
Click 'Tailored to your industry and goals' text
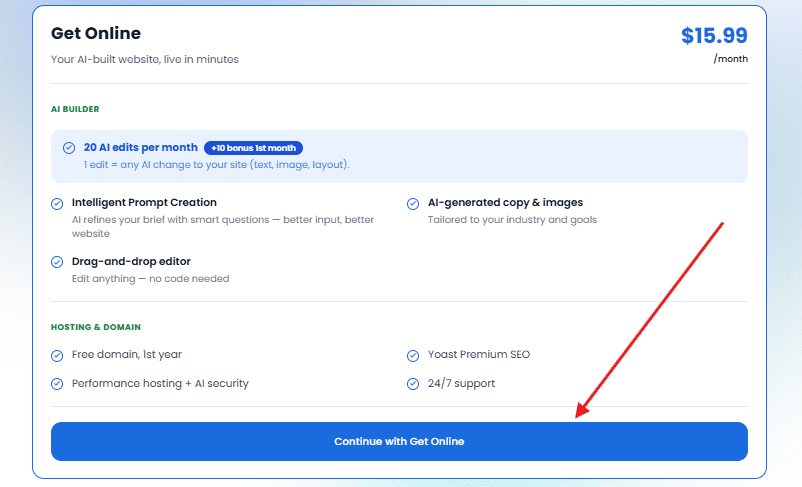pyautogui.click(x=513, y=220)
